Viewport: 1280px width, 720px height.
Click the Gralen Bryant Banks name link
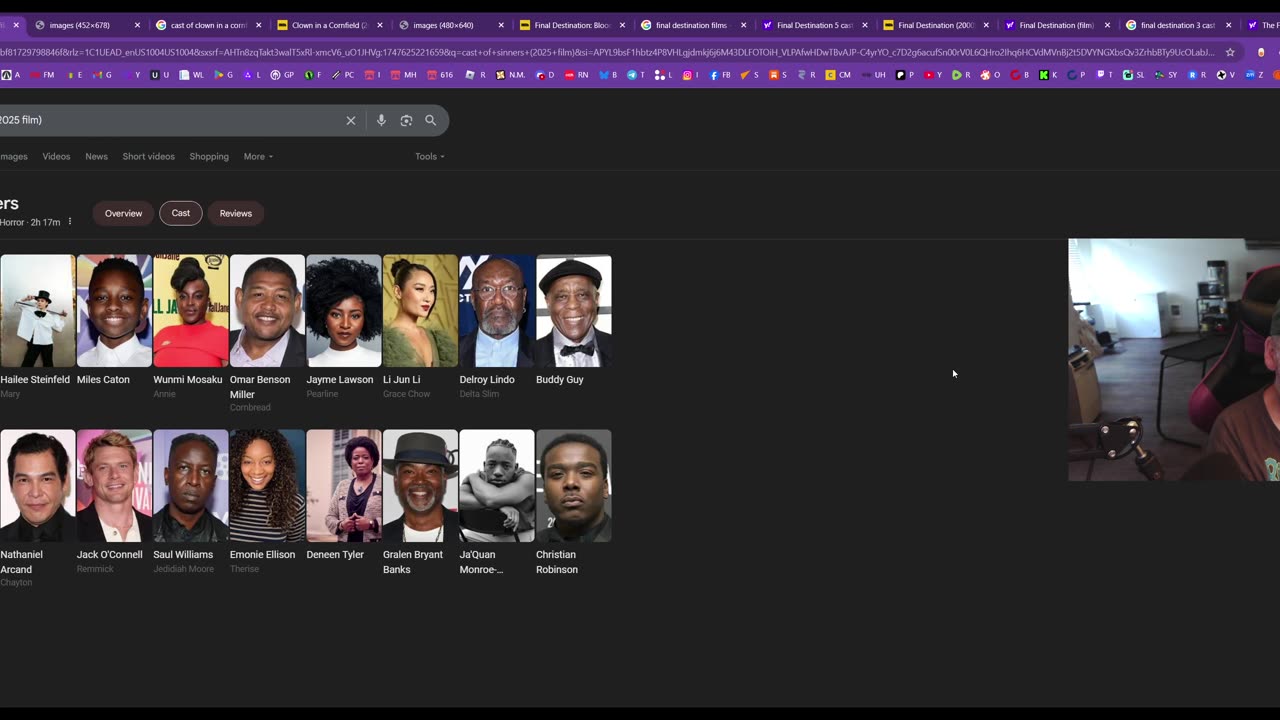(x=413, y=562)
